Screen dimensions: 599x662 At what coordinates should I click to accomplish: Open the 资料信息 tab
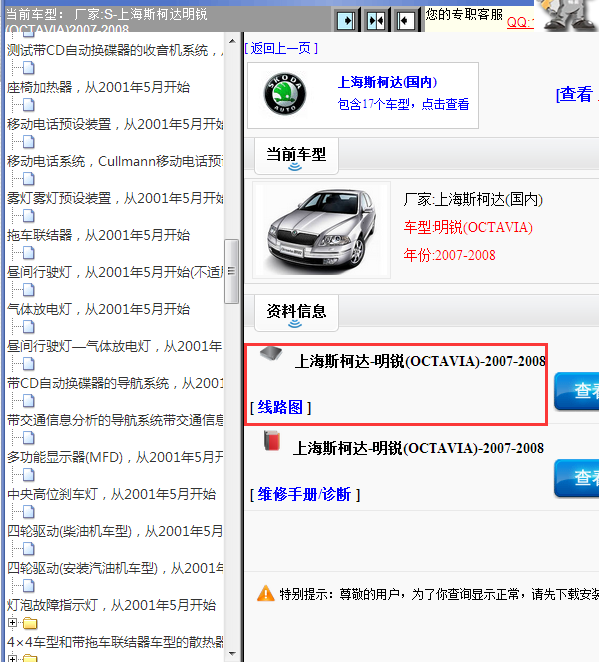(x=296, y=313)
